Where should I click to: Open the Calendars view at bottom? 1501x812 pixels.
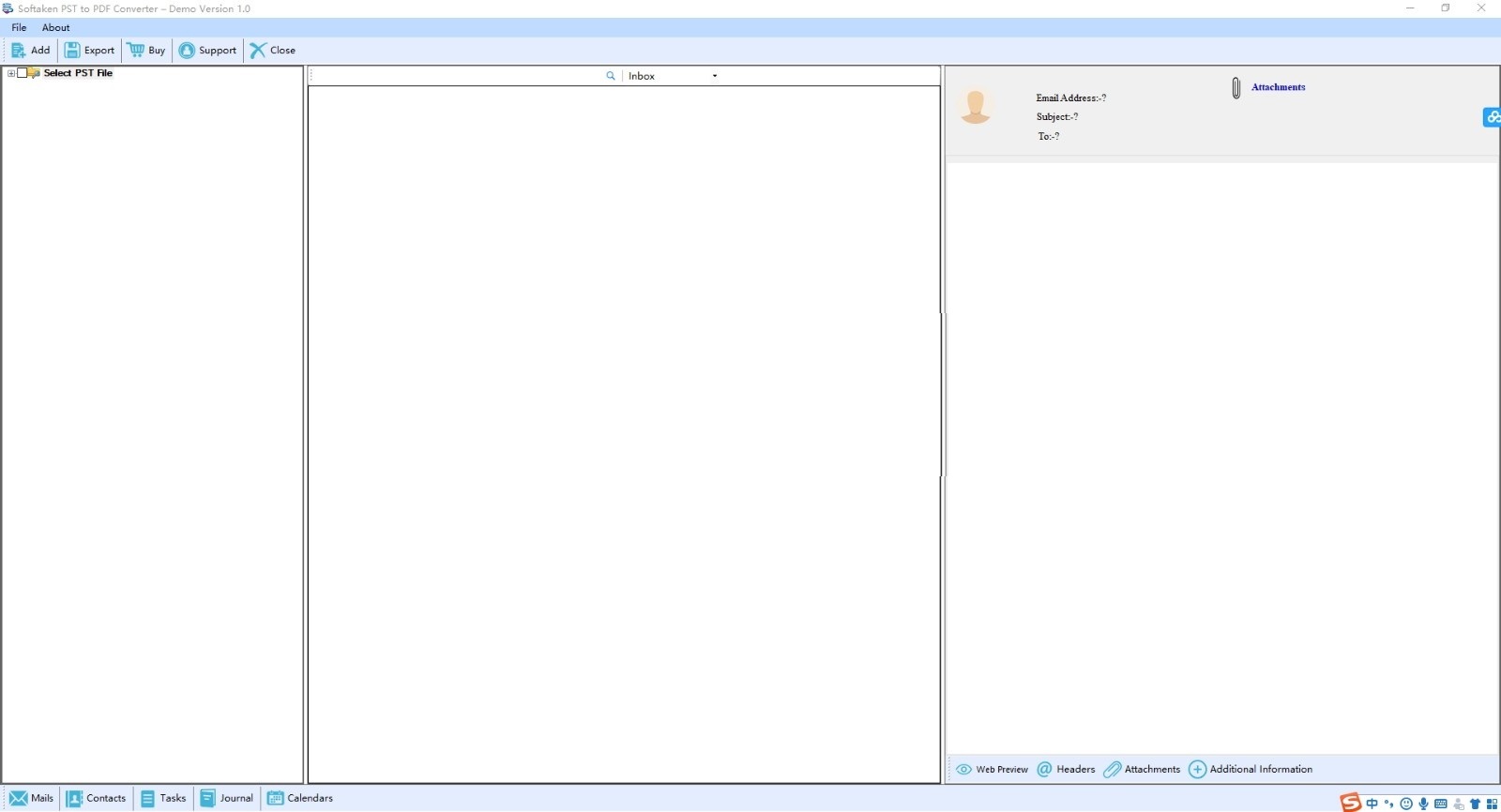tap(300, 798)
